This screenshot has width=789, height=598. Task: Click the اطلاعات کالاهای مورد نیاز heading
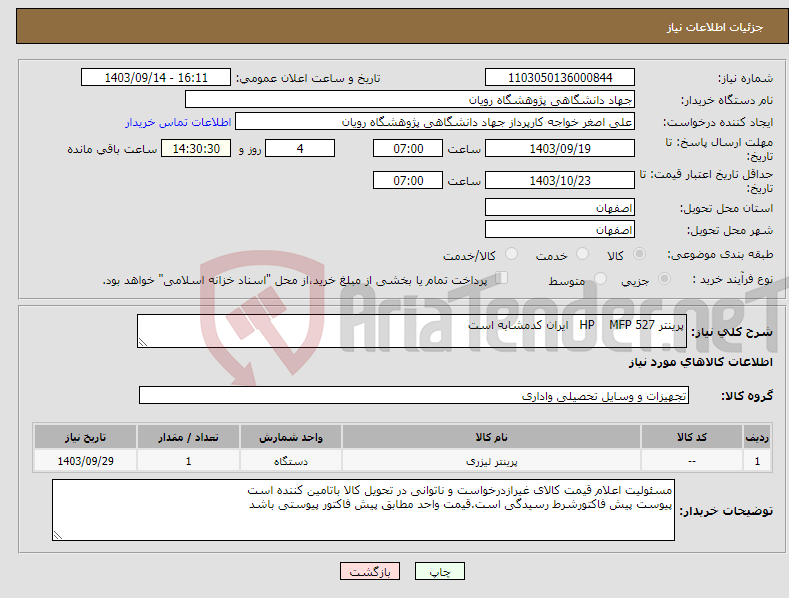point(700,362)
